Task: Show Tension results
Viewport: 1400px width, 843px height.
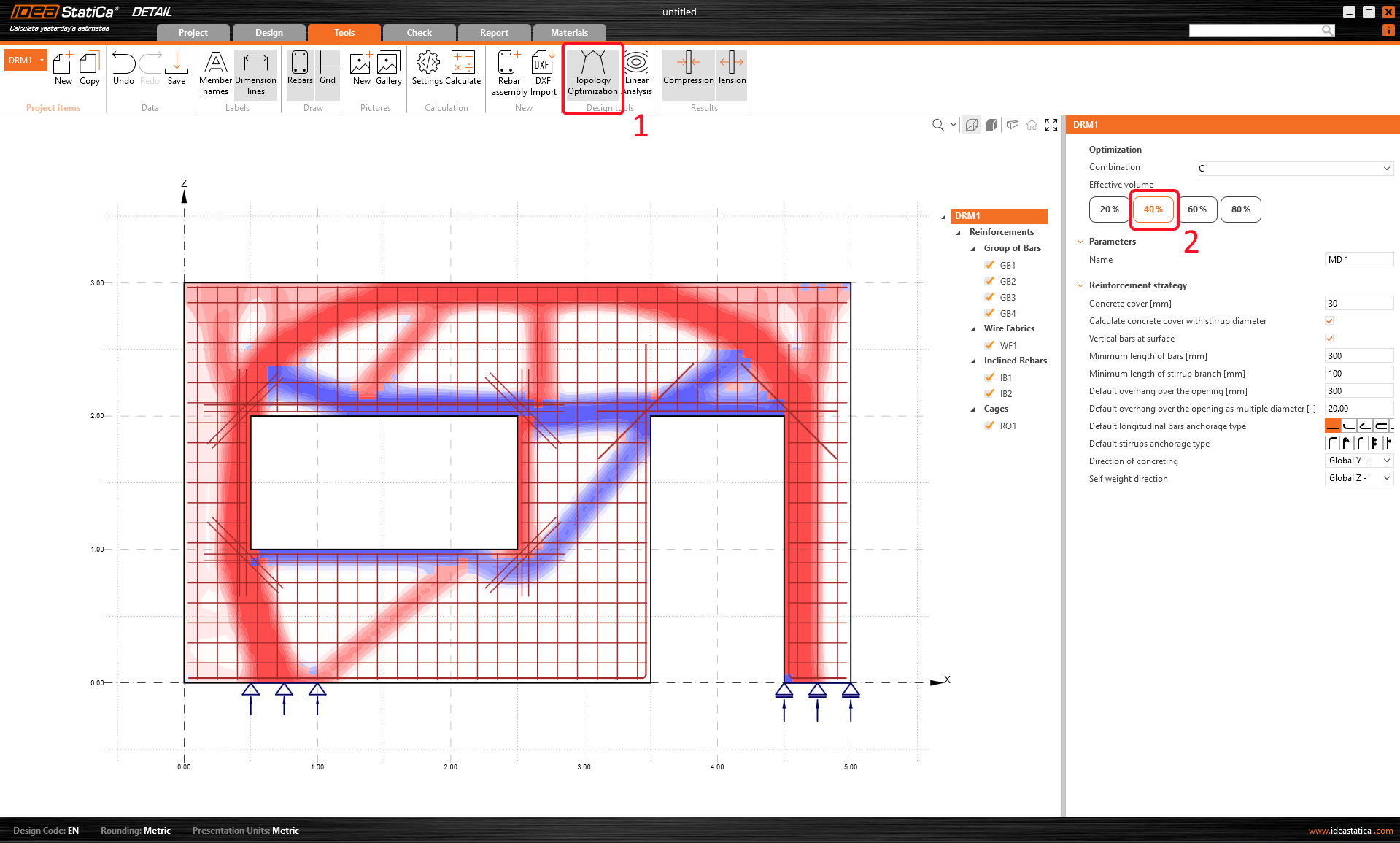Action: click(x=731, y=73)
